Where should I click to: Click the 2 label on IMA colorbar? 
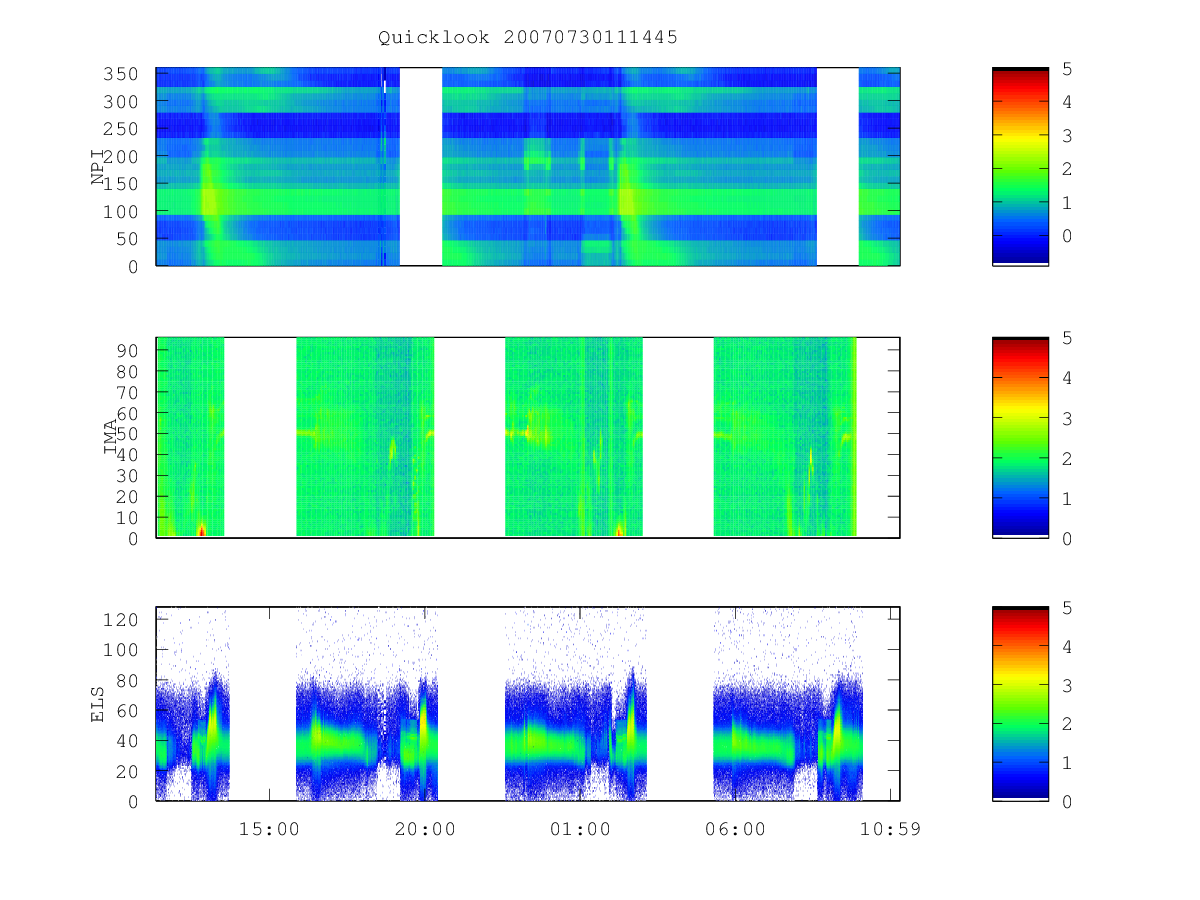click(x=1068, y=458)
